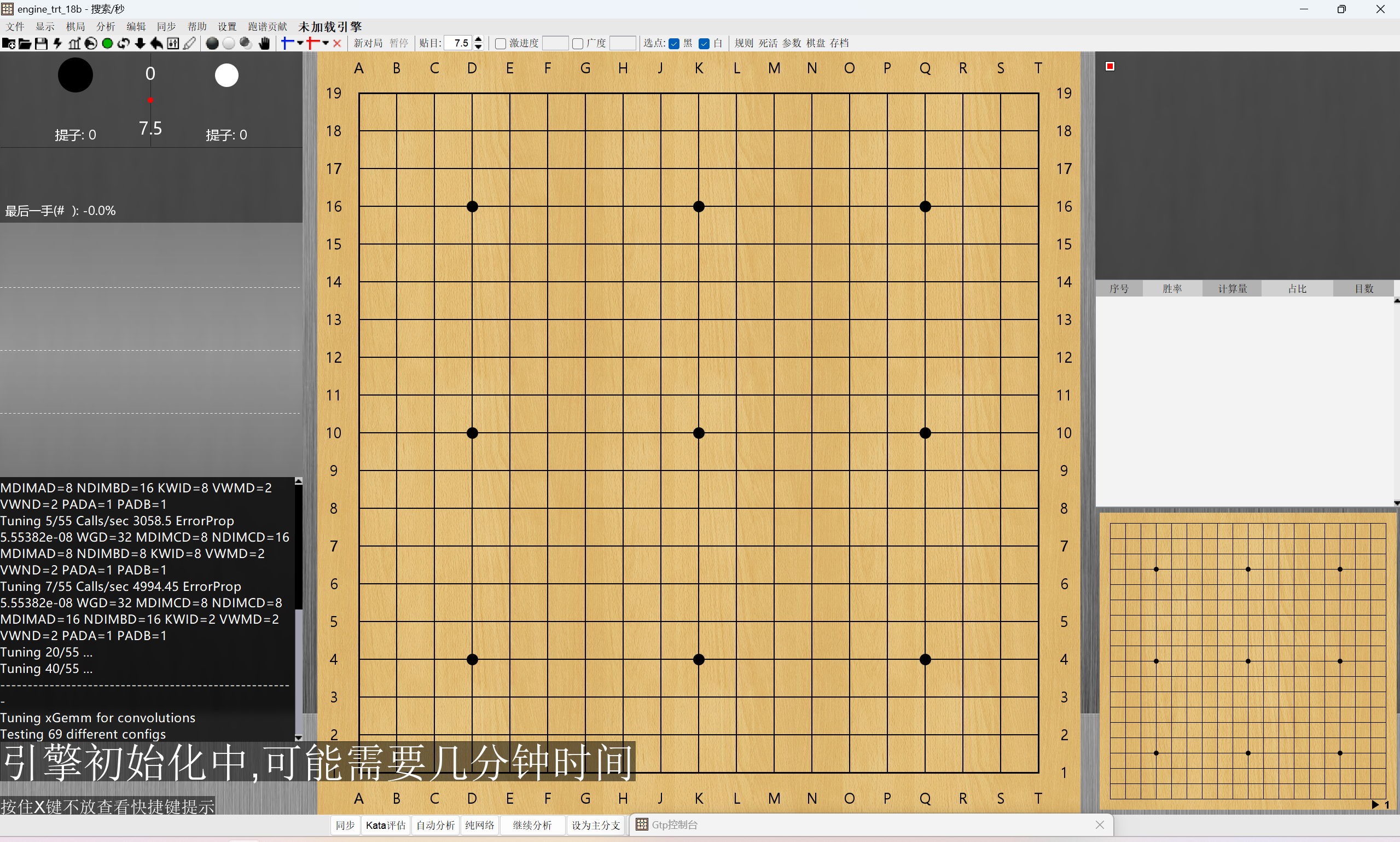Click the mini board thumbnail preview
1400x842 pixels.
[x=1247, y=661]
